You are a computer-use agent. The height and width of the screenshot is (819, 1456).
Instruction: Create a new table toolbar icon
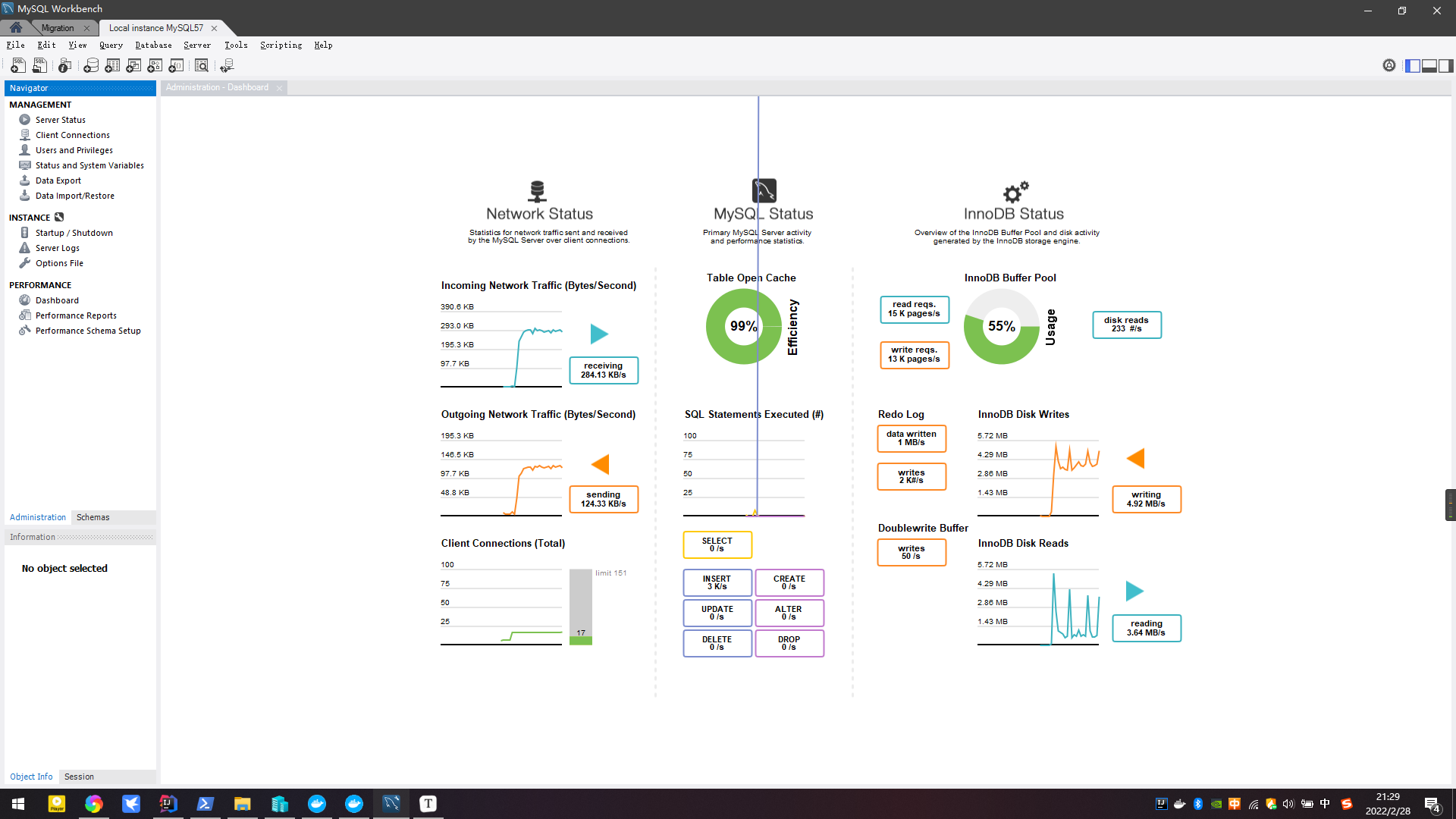click(112, 66)
